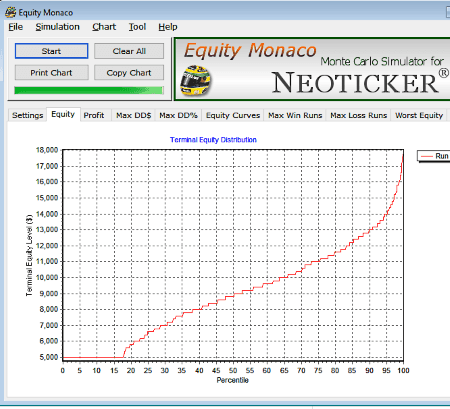
Task: Open the Tool menu
Action: 137,27
